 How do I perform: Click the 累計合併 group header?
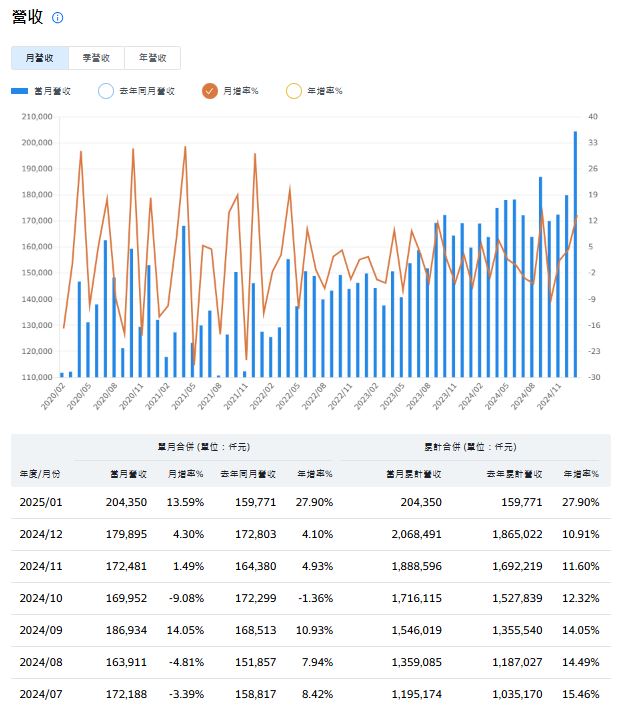470,447
